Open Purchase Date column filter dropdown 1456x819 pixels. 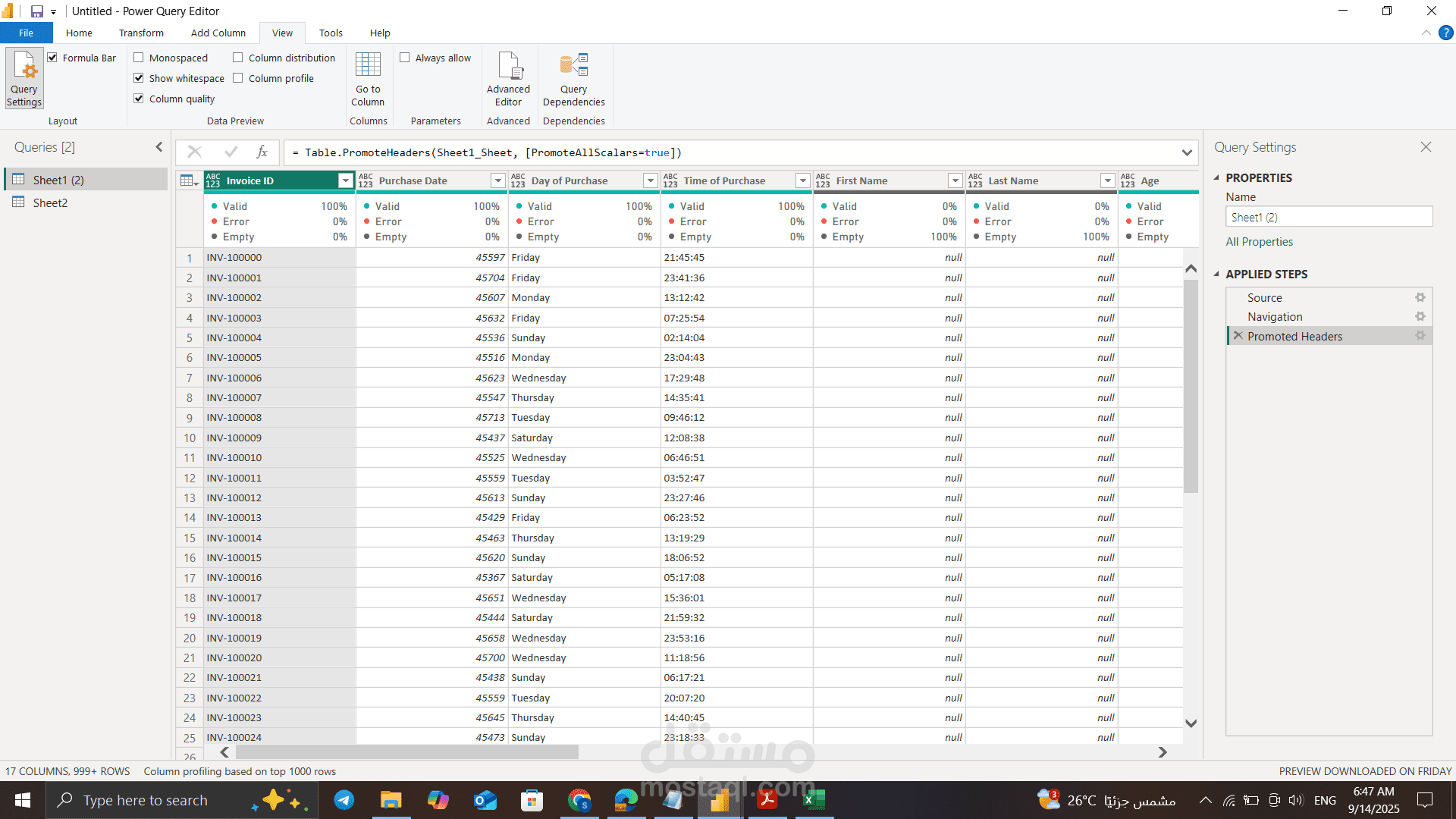click(497, 180)
